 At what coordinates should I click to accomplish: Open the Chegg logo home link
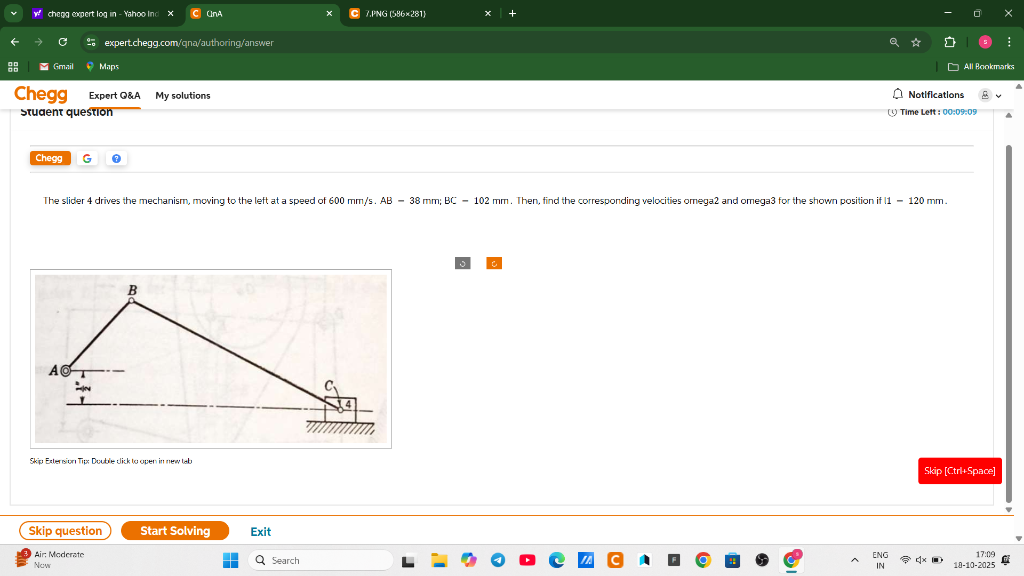point(40,95)
